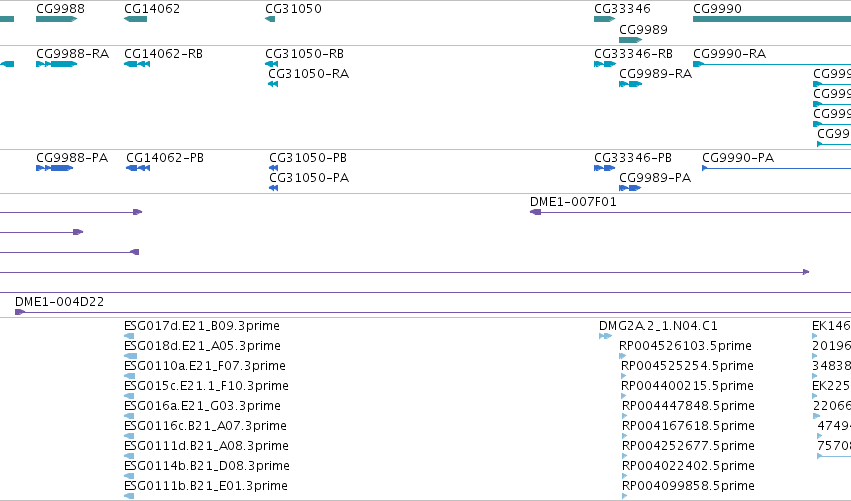Select EST ESG0111d.B21_A08.3prime

click(206, 446)
